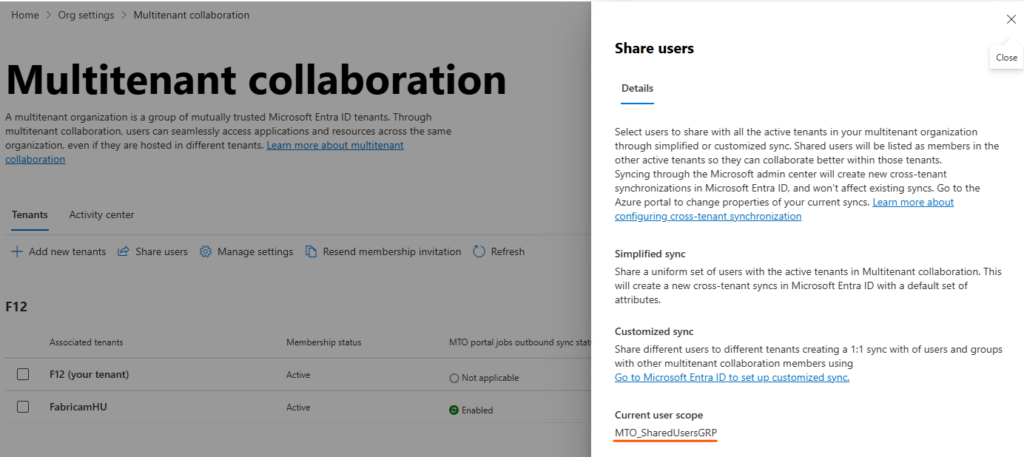
Task: Select the Details tab in panel
Action: coord(637,89)
